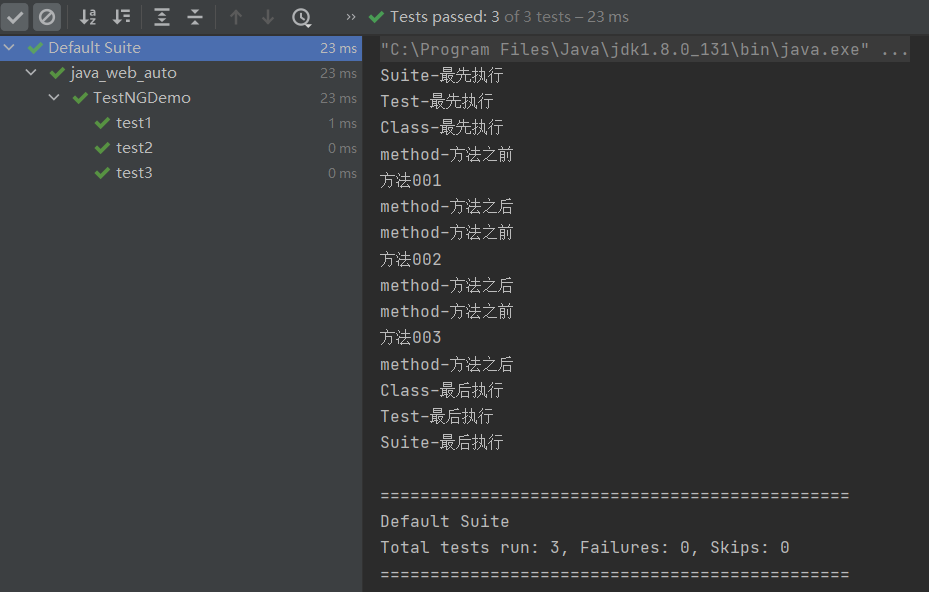Click the Previous Failed Test arrow
929x592 pixels.
[x=236, y=17]
